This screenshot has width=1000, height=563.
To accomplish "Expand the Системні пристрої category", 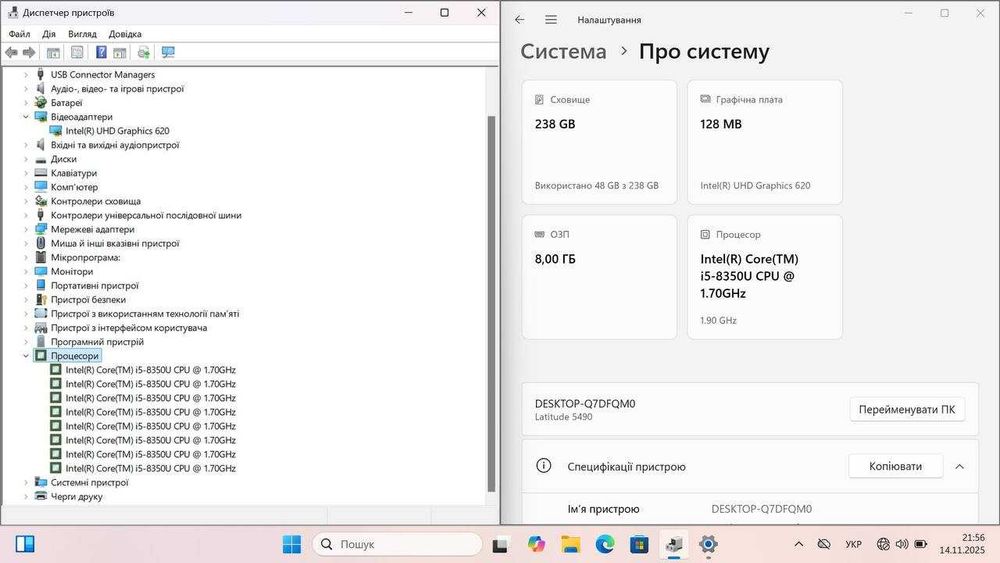I will (x=26, y=482).
